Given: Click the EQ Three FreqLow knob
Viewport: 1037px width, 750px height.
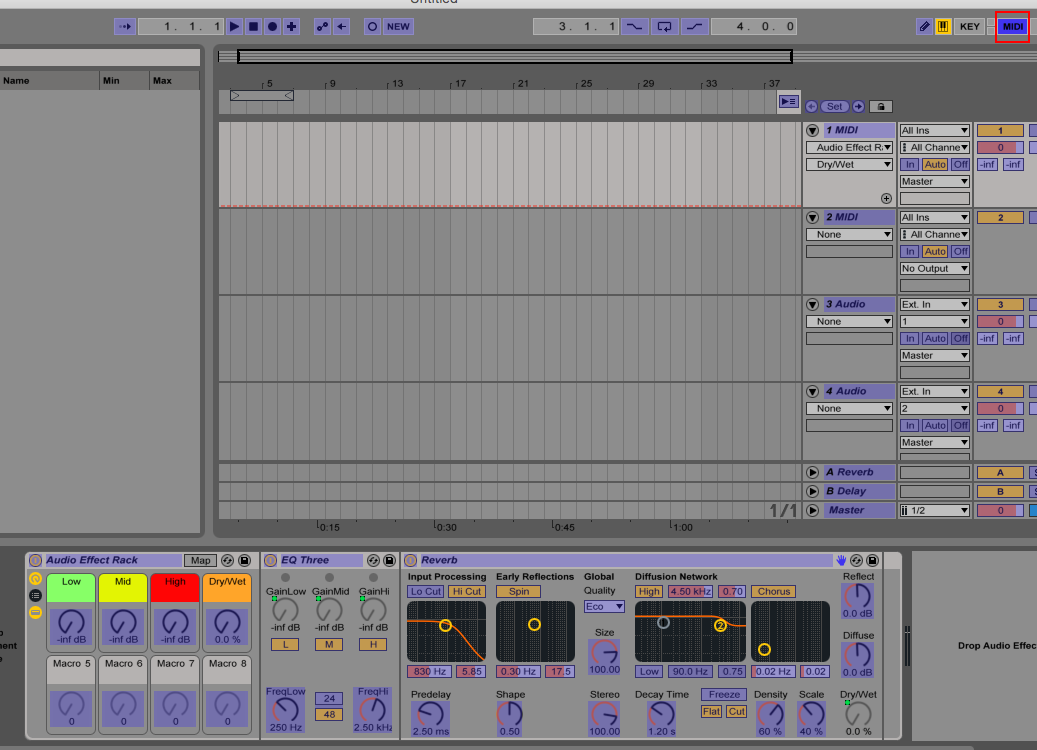Looking at the screenshot, I should click(285, 710).
